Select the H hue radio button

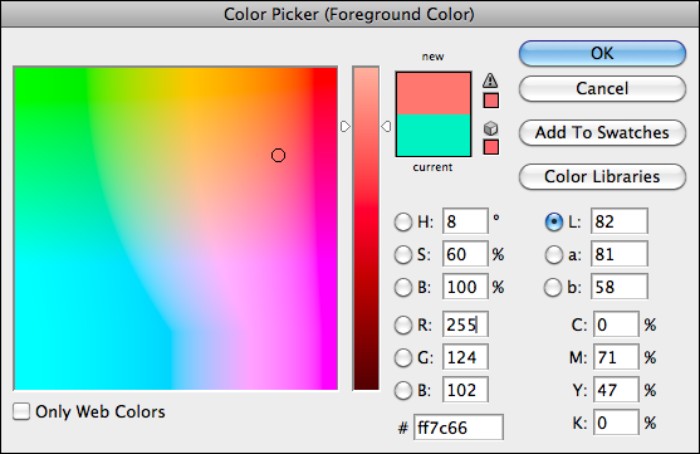(x=403, y=221)
